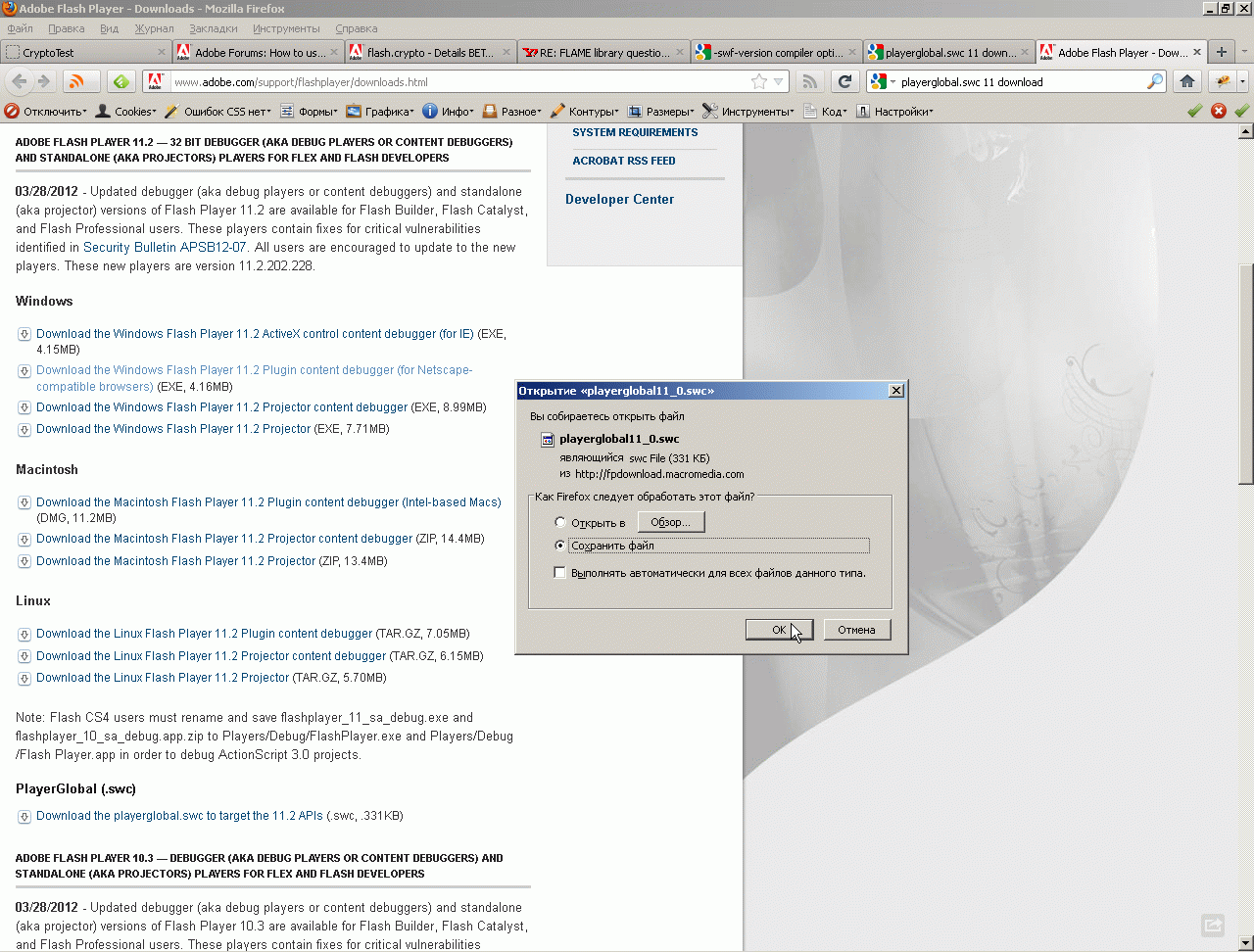Click the yellow add-on icon right of Home
The width and height of the screenshot is (1254, 952).
coord(1223,81)
